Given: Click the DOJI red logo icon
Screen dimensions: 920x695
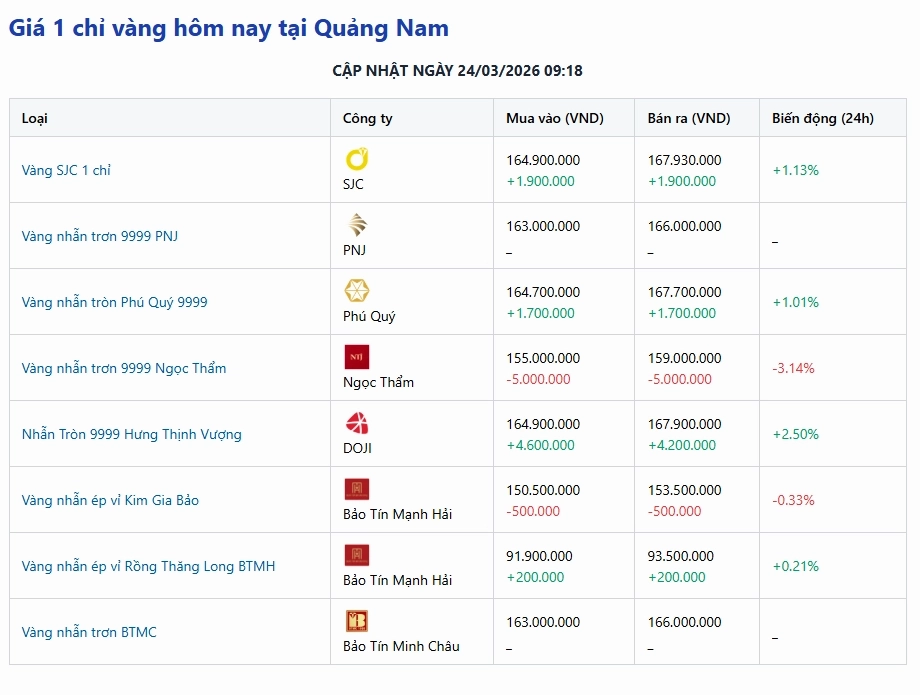Looking at the screenshot, I should point(356,423).
